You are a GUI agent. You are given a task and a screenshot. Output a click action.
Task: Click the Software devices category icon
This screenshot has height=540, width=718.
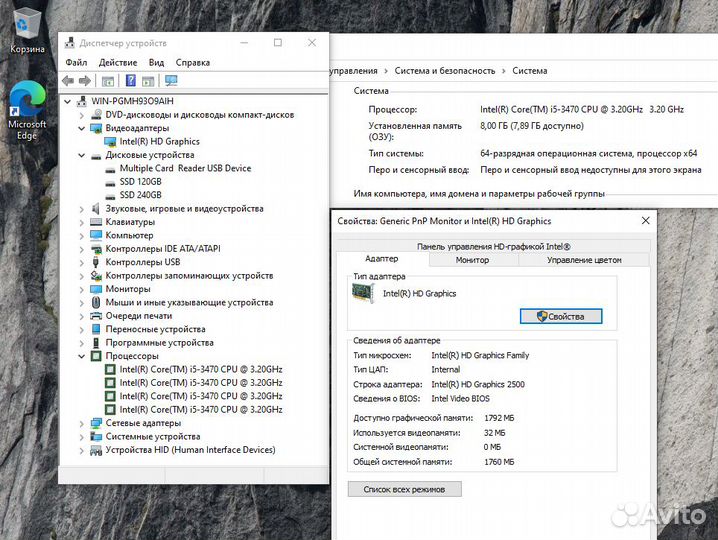[x=96, y=343]
